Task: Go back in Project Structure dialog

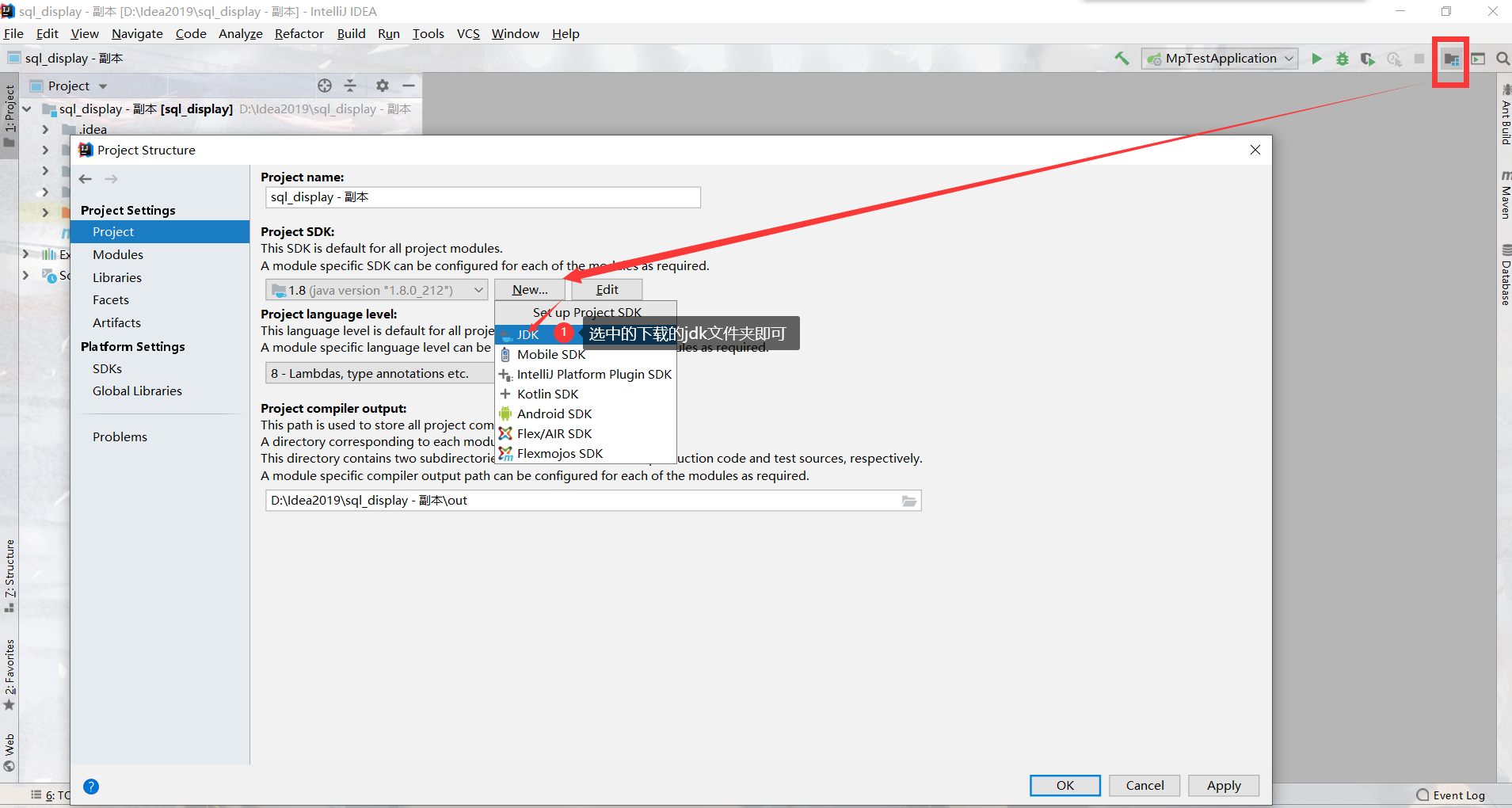Action: click(x=86, y=179)
